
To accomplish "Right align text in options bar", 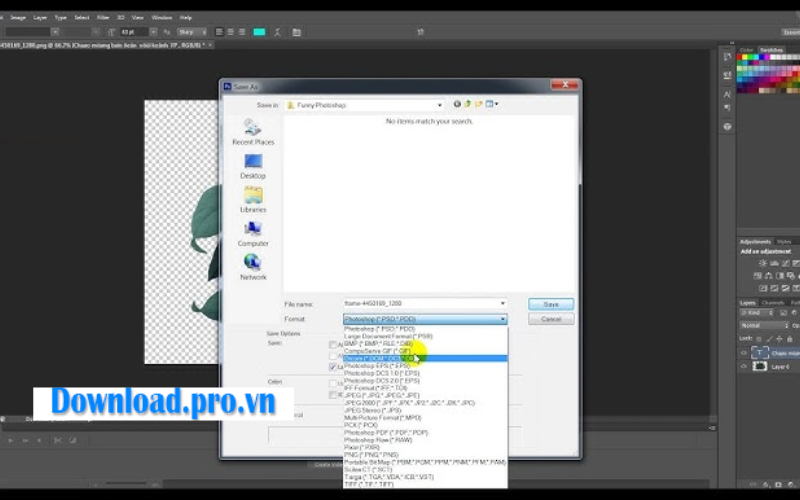I will [242, 32].
